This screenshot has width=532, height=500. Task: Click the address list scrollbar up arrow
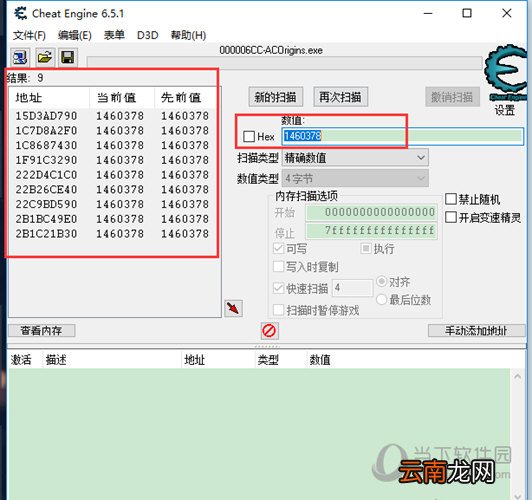click(517, 376)
